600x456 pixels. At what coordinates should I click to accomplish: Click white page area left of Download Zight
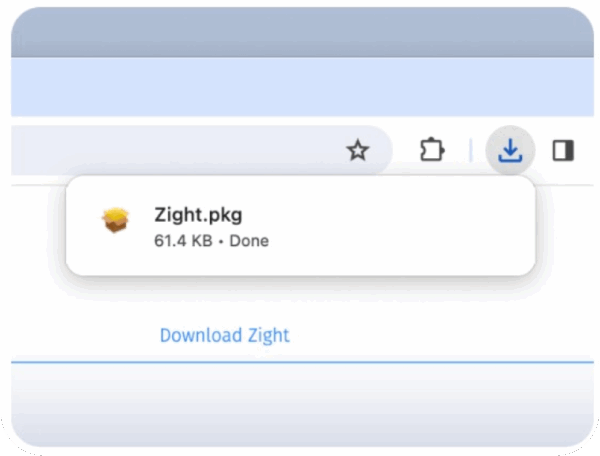[80, 335]
